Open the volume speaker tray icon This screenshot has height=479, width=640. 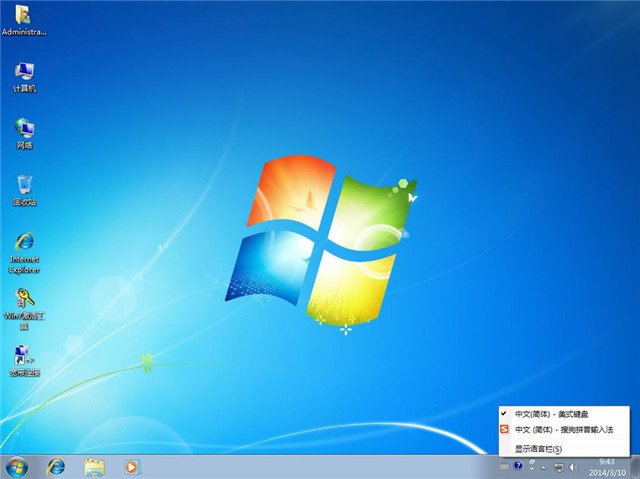pyautogui.click(x=573, y=467)
